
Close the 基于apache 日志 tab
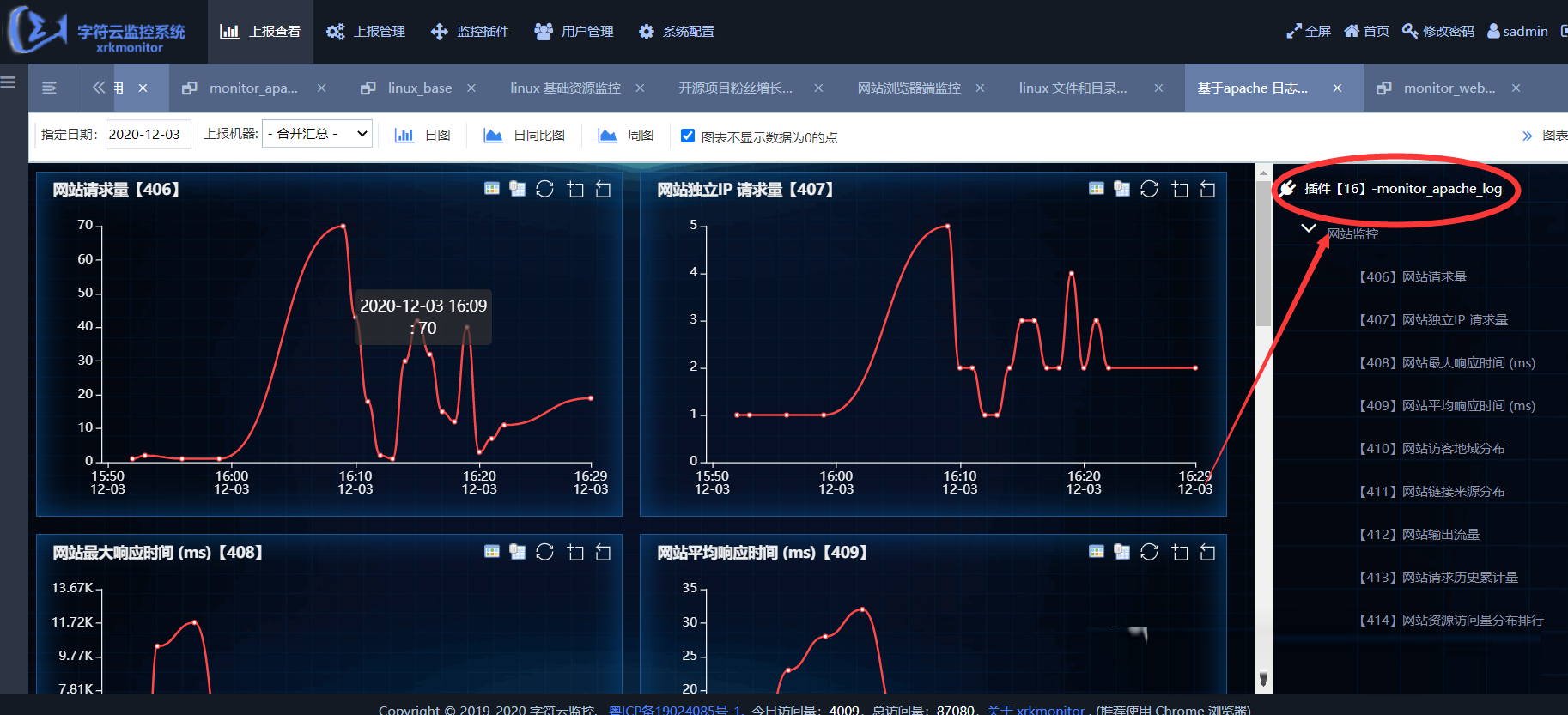click(1337, 88)
